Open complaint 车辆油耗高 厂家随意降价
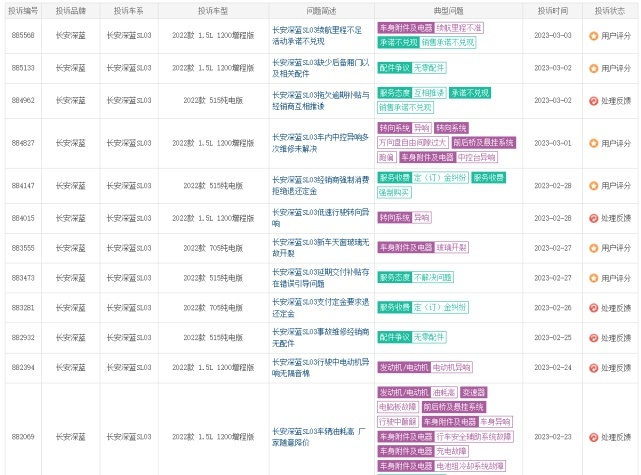 click(x=319, y=437)
